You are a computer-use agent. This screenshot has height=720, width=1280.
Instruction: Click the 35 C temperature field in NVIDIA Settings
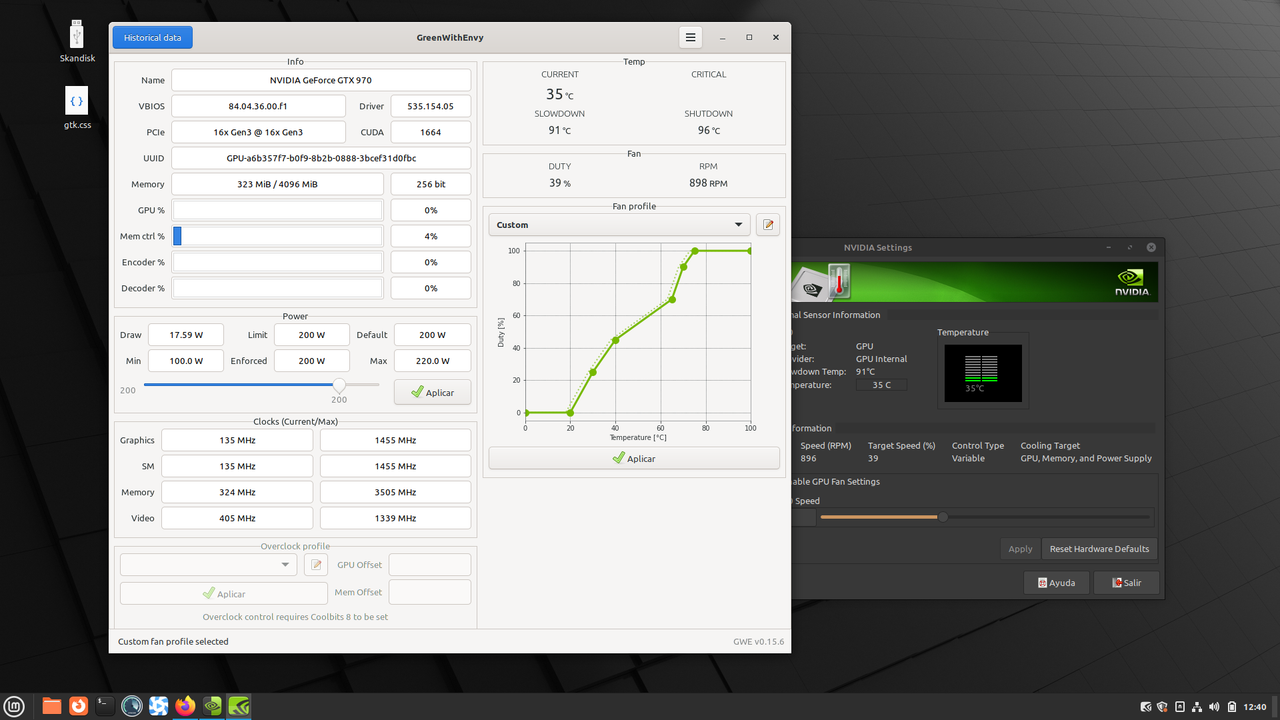[882, 384]
